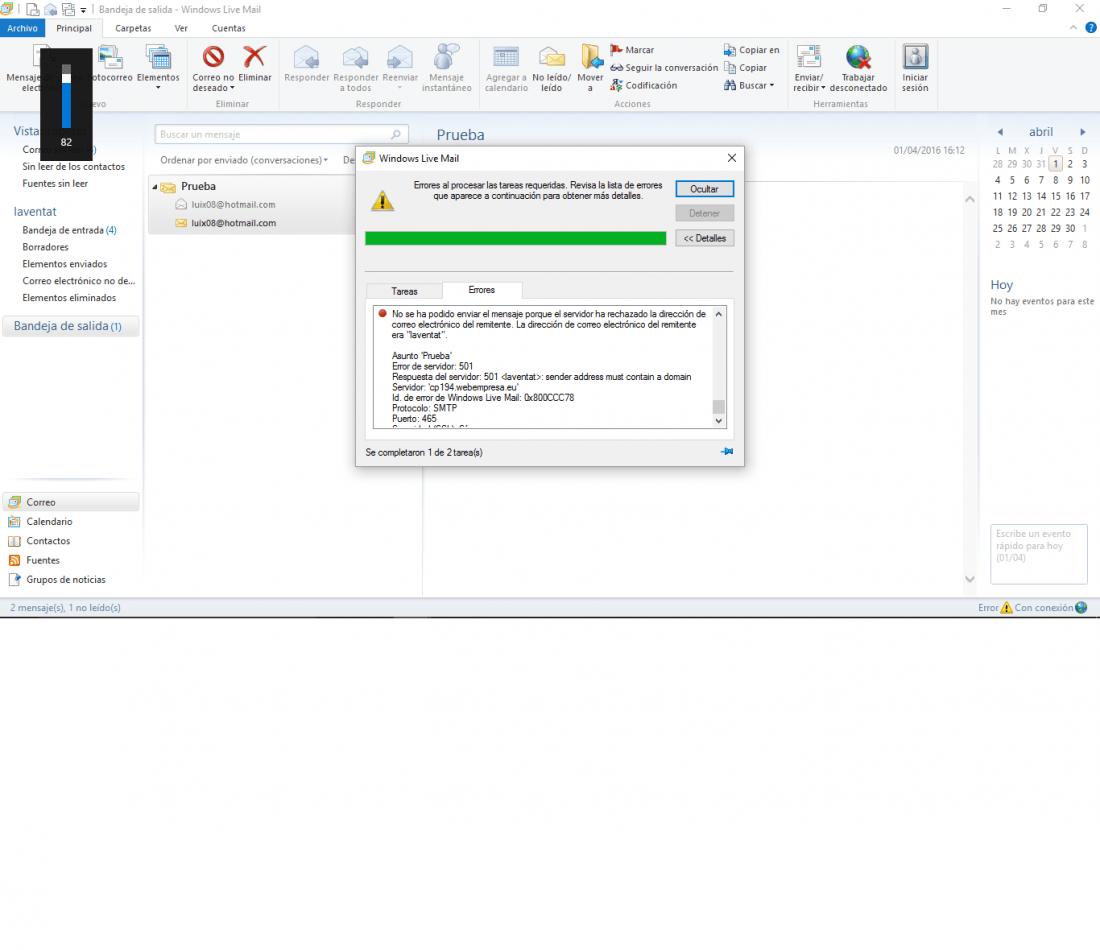Click the green progress bar in dialog
The width and height of the screenshot is (1100, 950).
pos(516,239)
